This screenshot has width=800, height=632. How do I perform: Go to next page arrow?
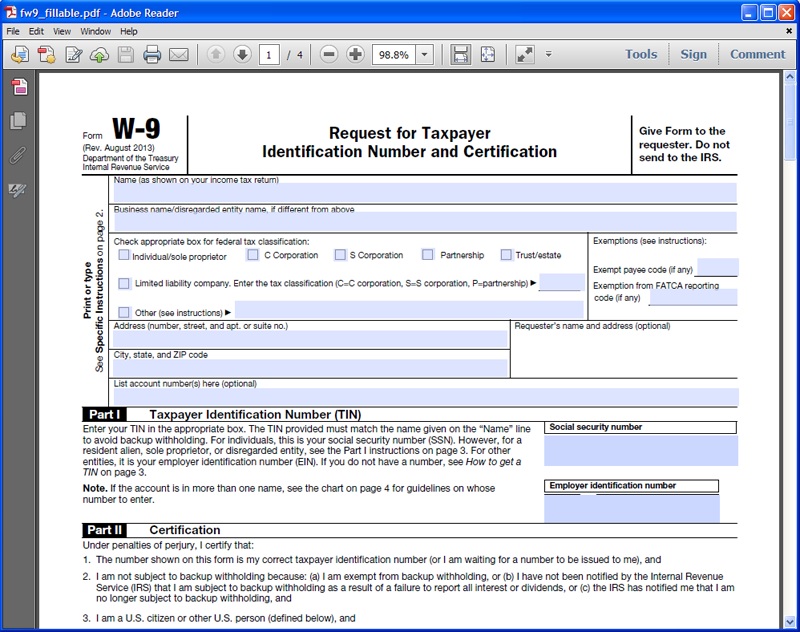[x=242, y=55]
